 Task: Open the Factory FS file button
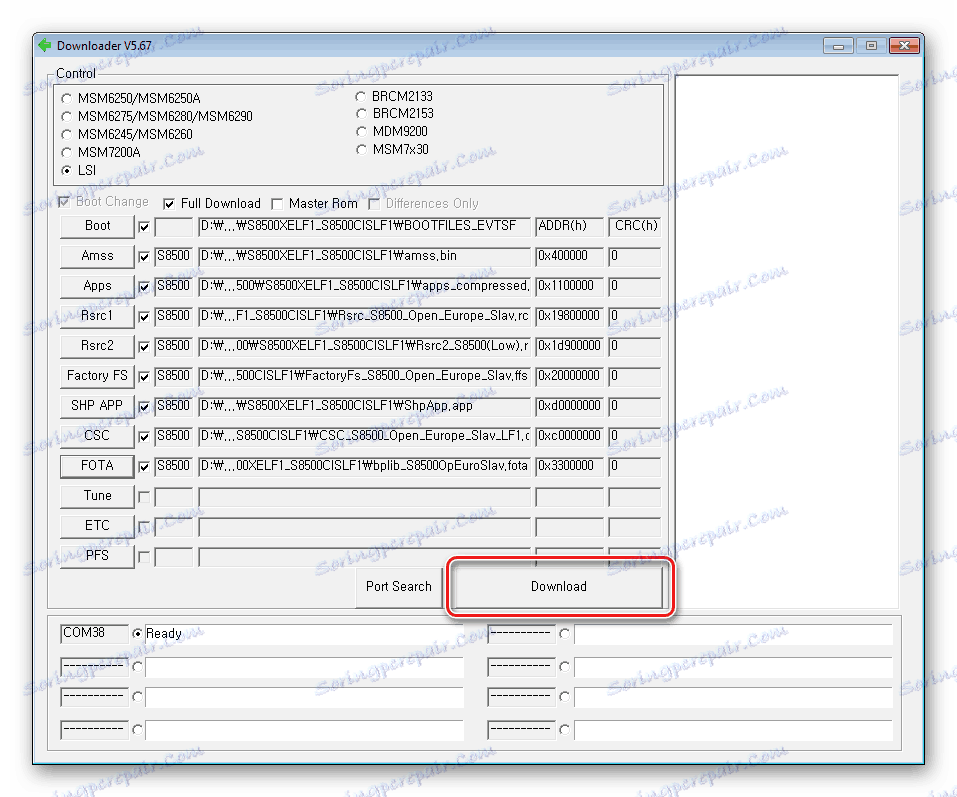click(x=97, y=375)
